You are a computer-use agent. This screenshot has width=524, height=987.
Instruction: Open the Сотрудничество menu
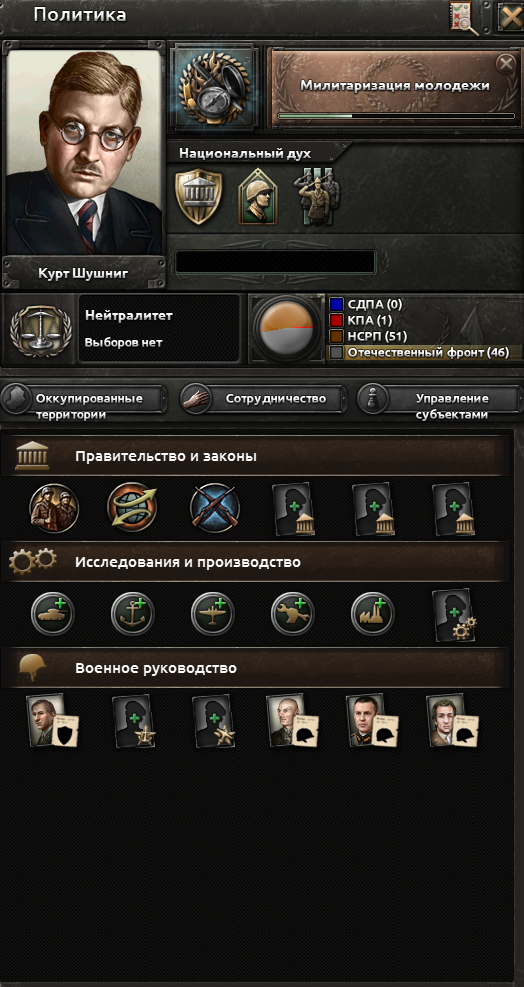(x=263, y=399)
